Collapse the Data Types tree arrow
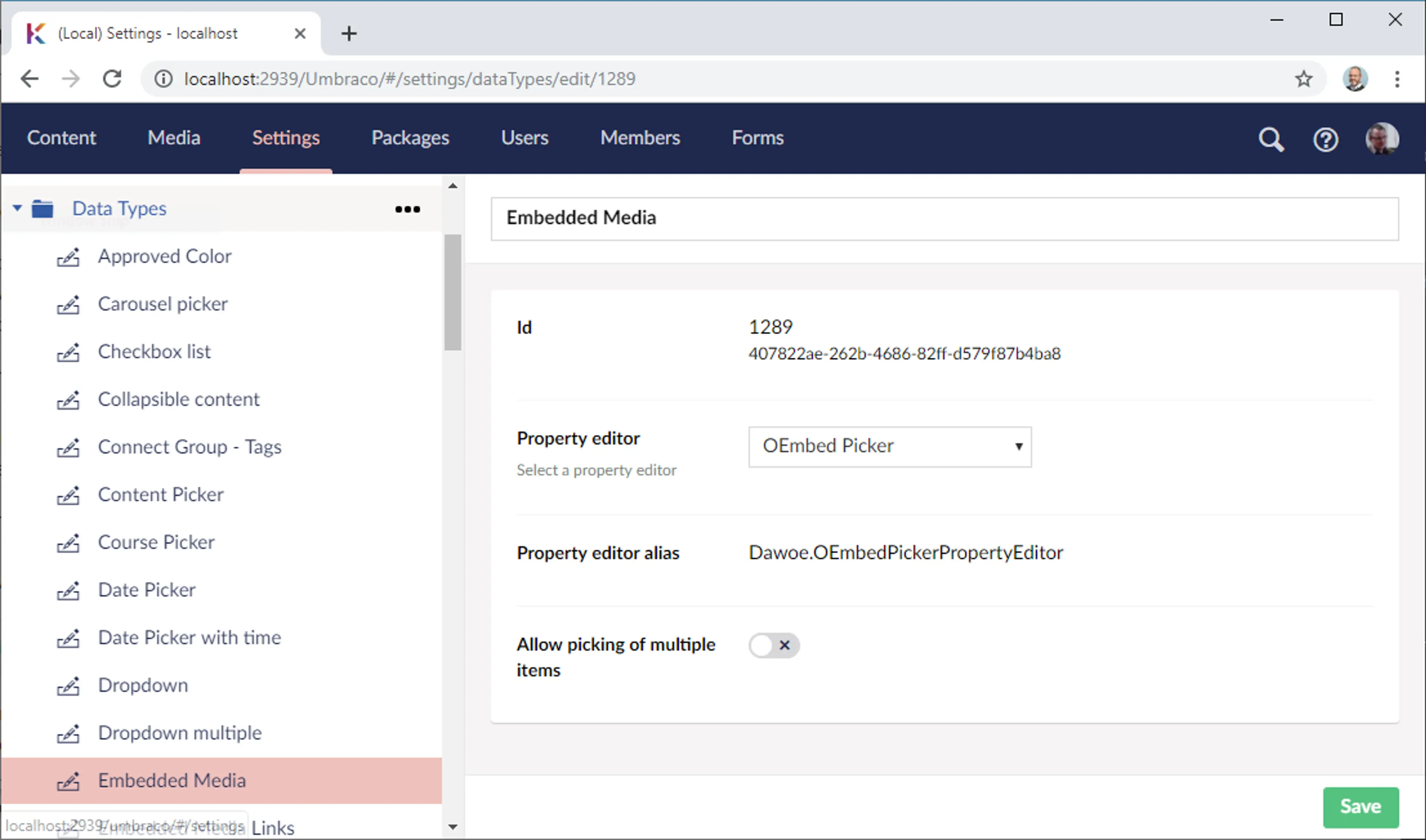Image resolution: width=1426 pixels, height=840 pixels. coord(17,208)
